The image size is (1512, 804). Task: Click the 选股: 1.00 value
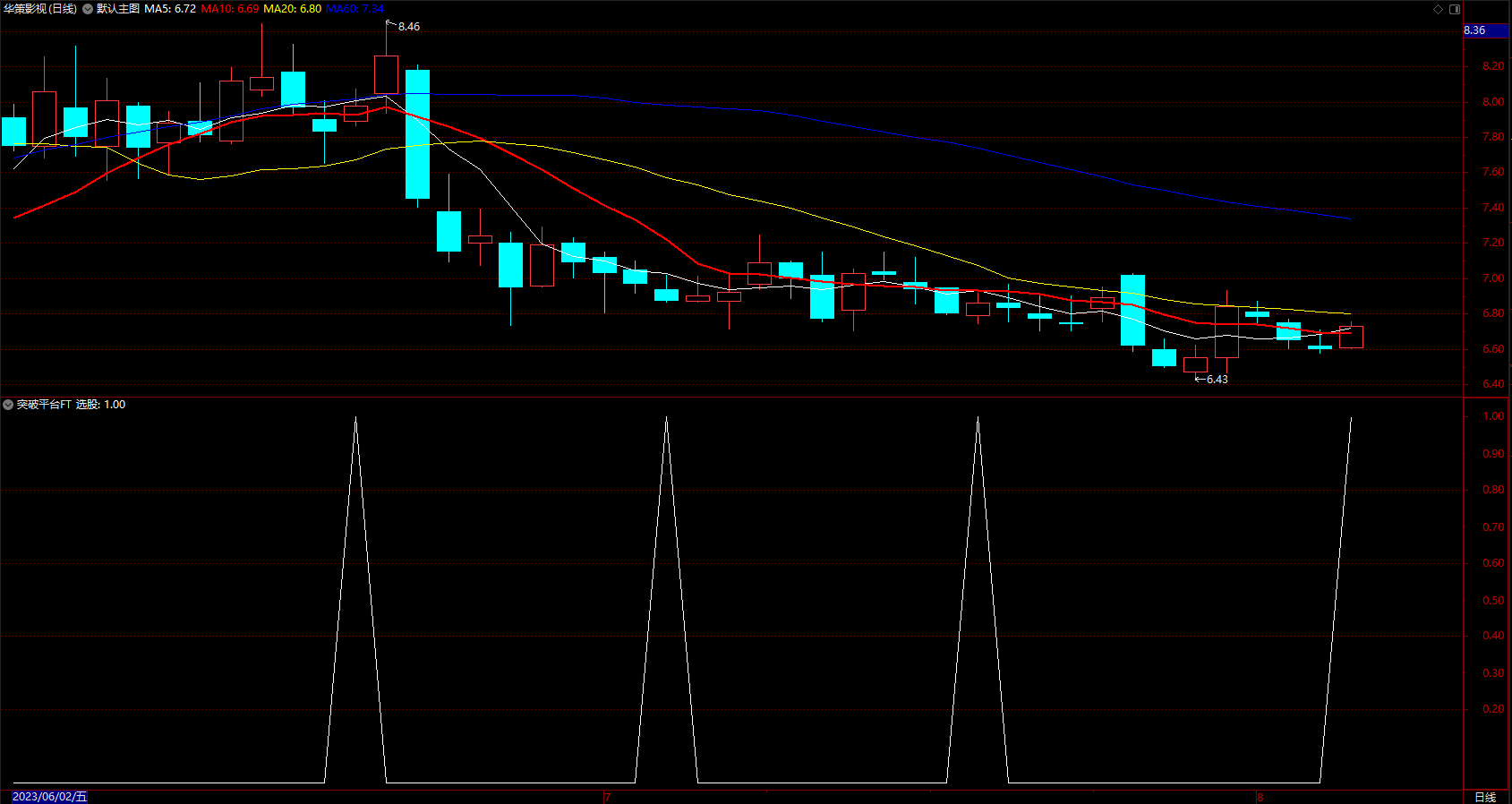(x=100, y=405)
